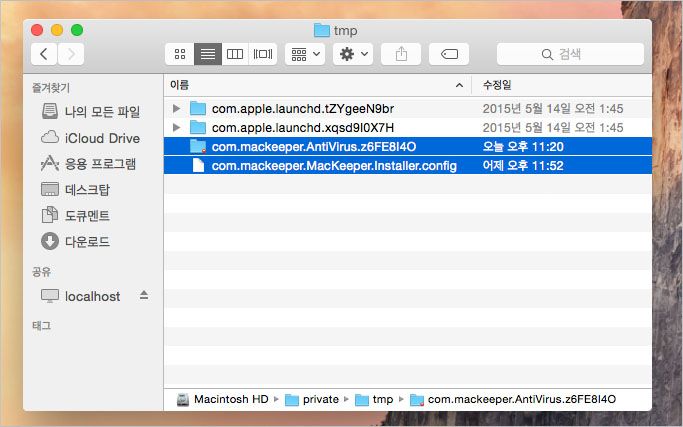Image resolution: width=683 pixels, height=427 pixels.
Task: Eject localhost using the eject icon
Action: (144, 295)
